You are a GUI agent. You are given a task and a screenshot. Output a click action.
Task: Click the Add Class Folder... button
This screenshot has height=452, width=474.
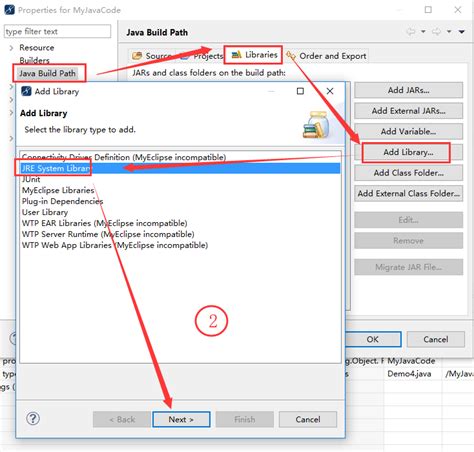tap(408, 173)
